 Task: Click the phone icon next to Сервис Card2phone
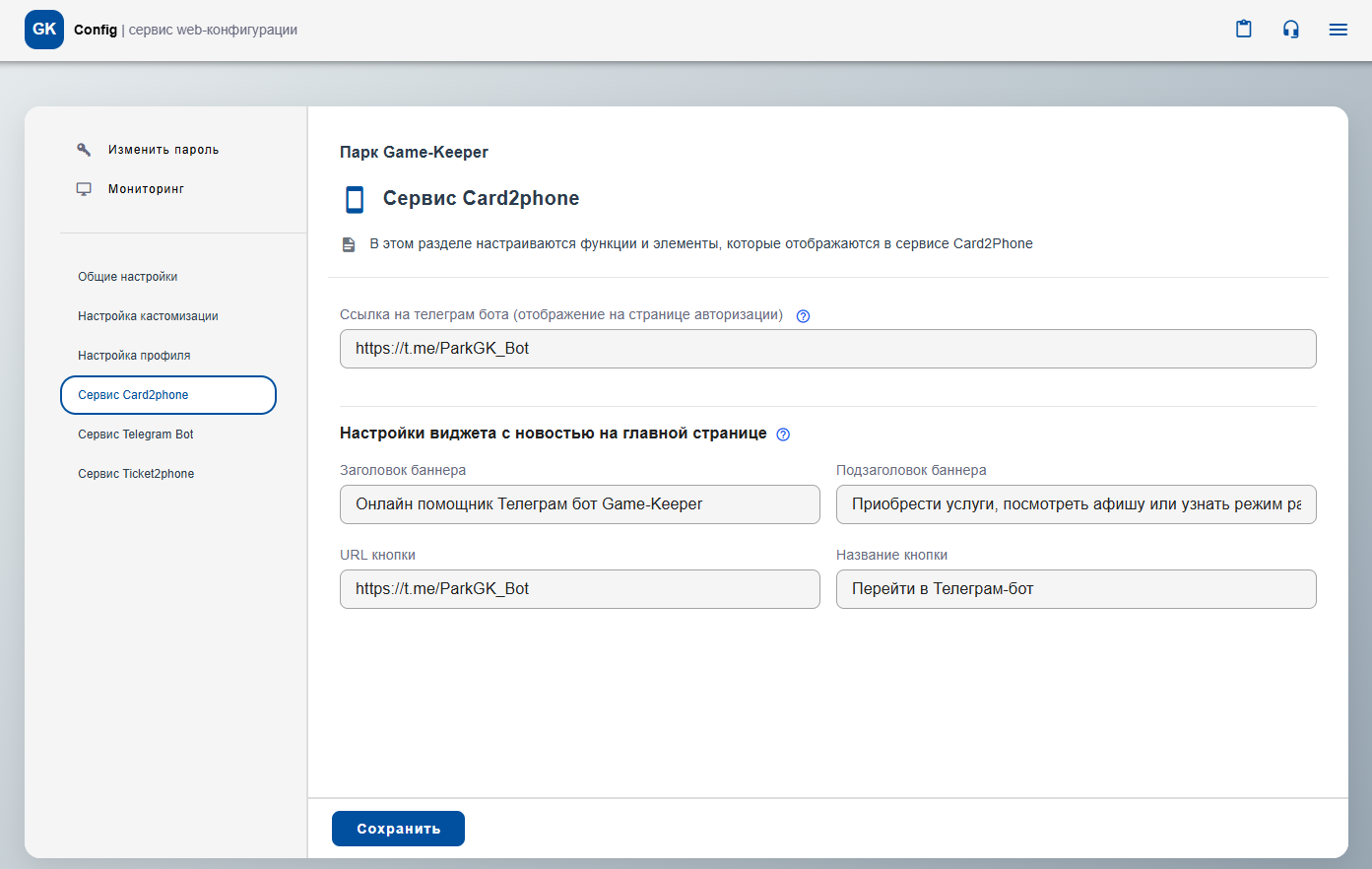click(355, 200)
